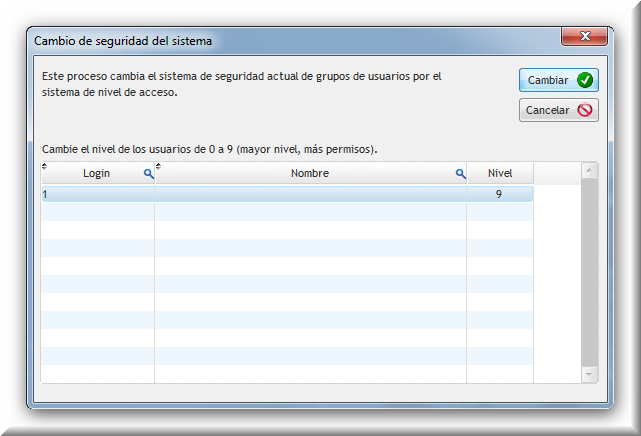The image size is (641, 436).
Task: Sort the table by Login column header
Action: tap(96, 174)
